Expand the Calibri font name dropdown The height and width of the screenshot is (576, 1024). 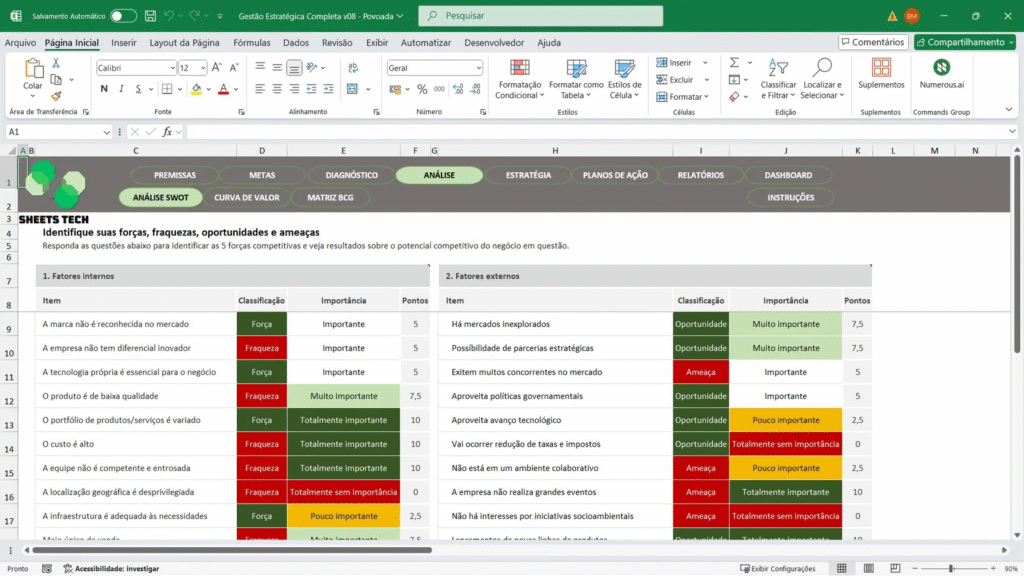(x=171, y=68)
